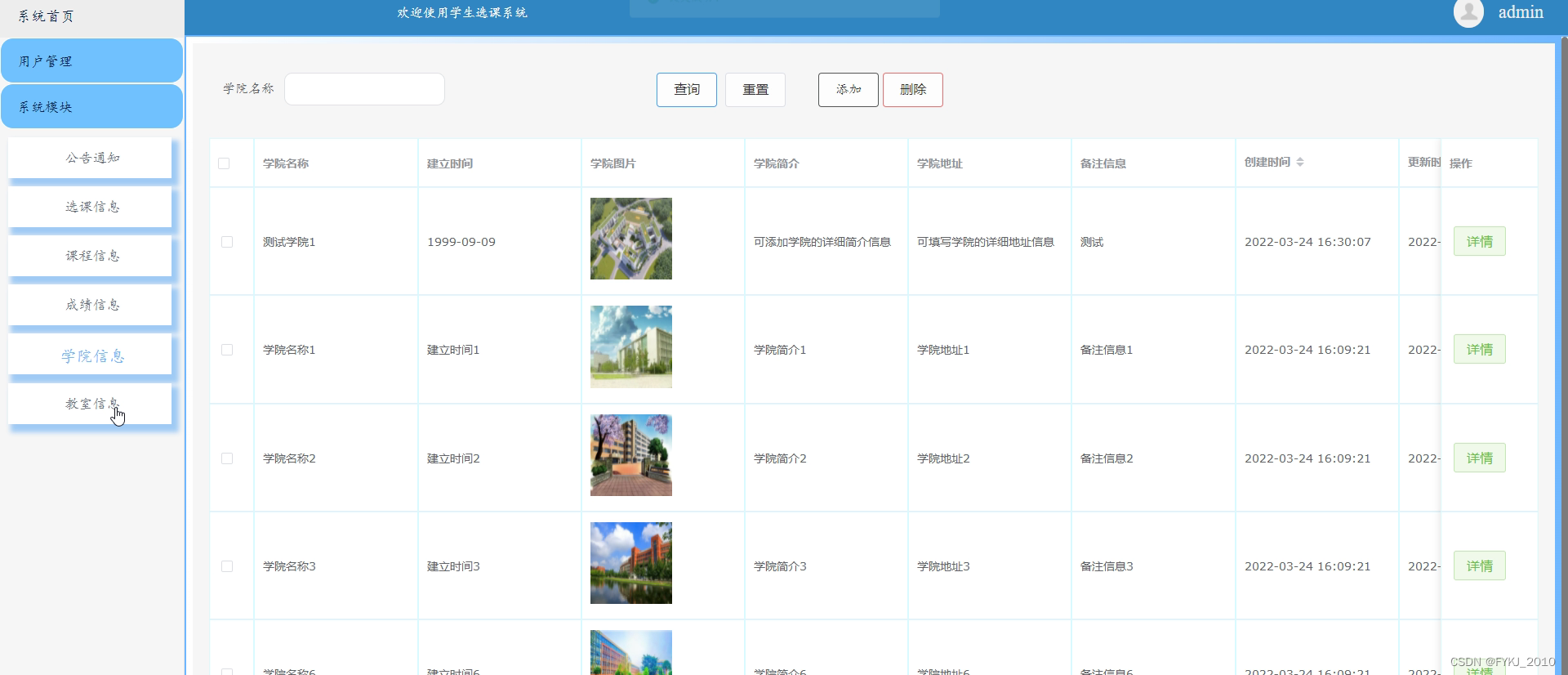Click the 备注信息3 cell
This screenshot has height=675, width=1568.
point(1107,566)
